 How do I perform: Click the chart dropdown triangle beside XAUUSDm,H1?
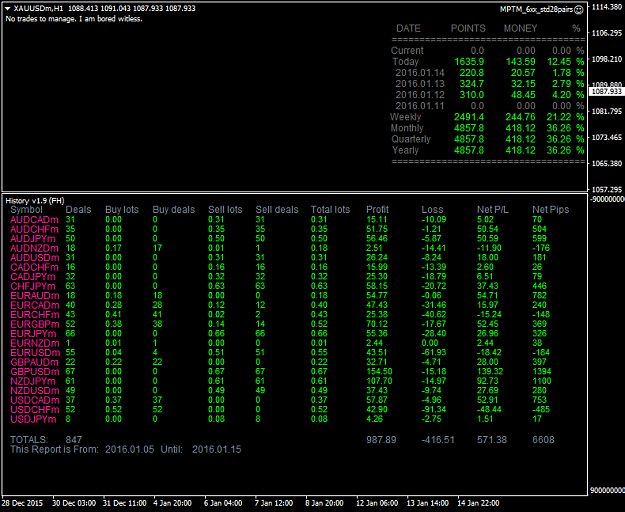tap(8, 8)
